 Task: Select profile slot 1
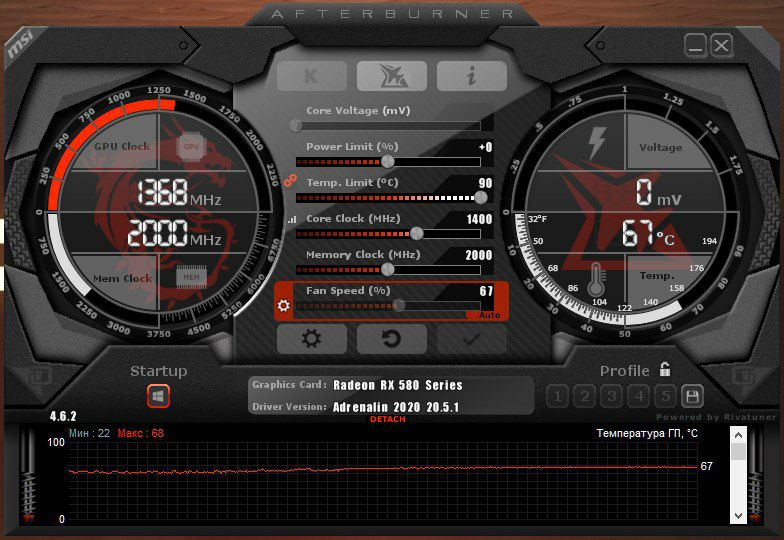tap(558, 396)
